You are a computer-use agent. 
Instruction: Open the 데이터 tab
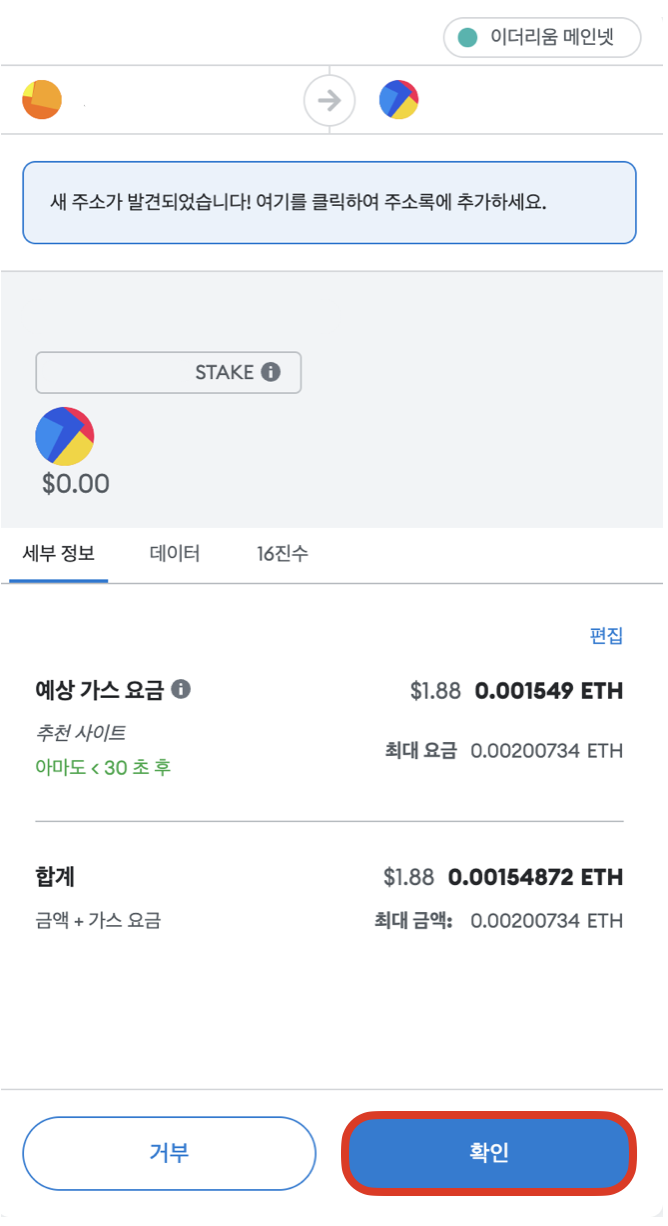(x=175, y=553)
